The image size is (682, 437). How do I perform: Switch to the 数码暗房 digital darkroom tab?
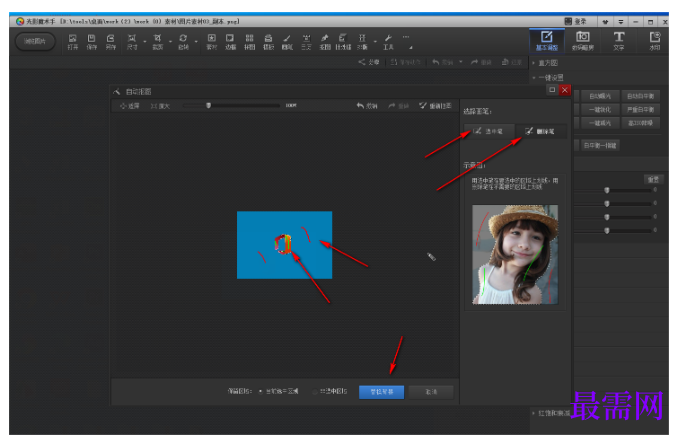coord(583,41)
